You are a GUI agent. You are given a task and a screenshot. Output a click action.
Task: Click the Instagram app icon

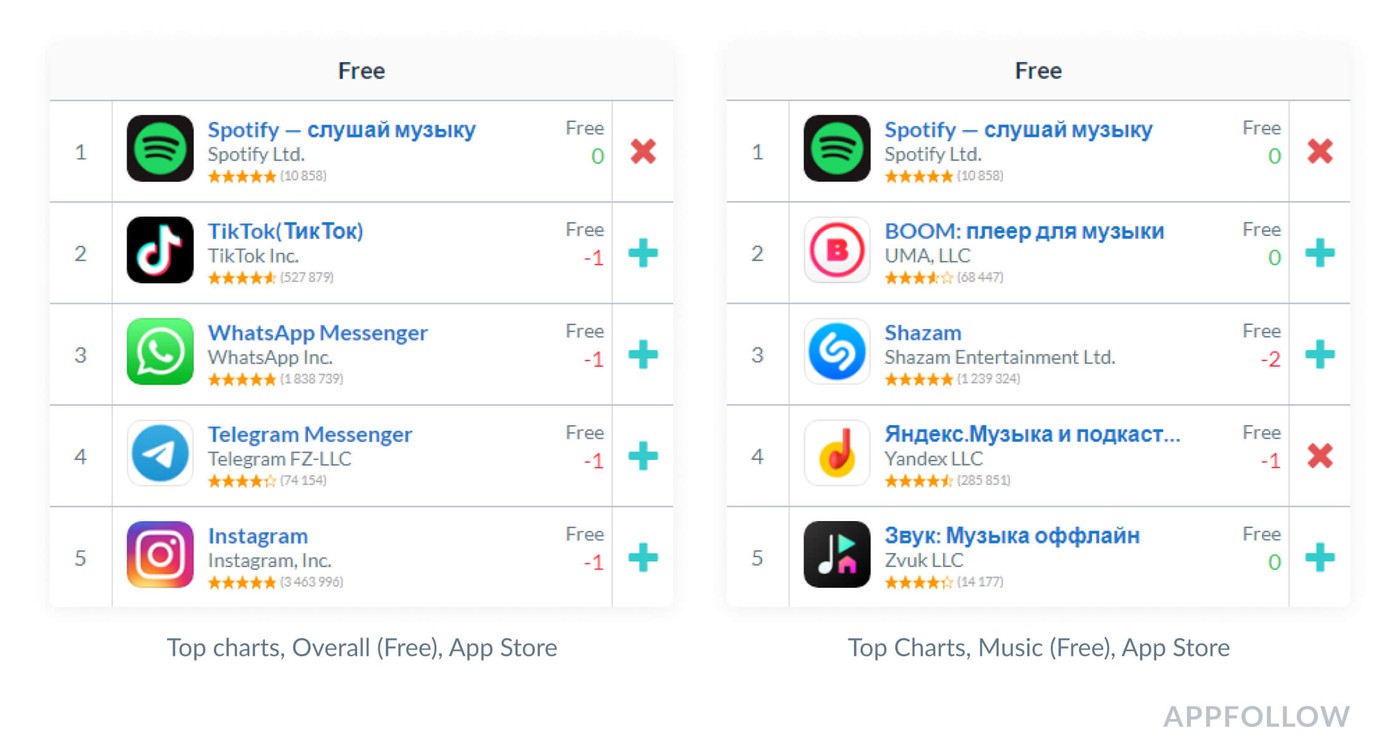[160, 555]
